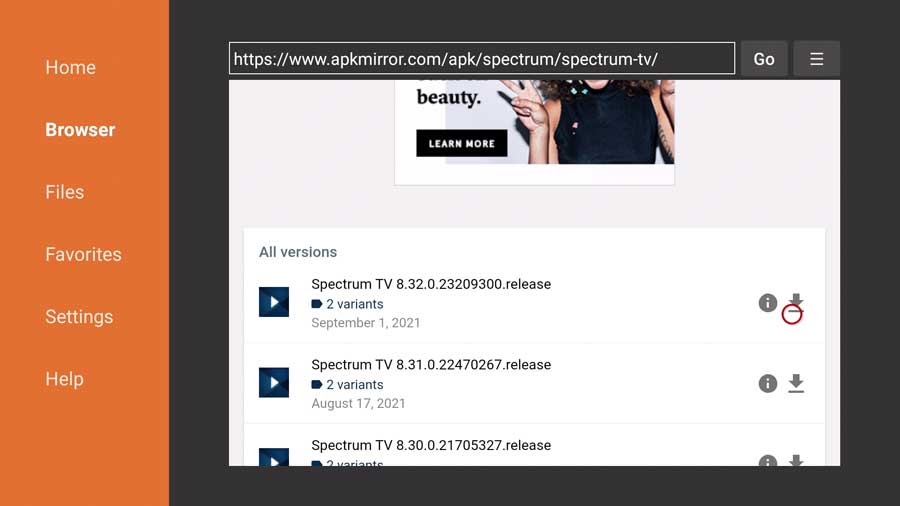Select Browser in the sidebar
This screenshot has width=900, height=506.
click(80, 130)
